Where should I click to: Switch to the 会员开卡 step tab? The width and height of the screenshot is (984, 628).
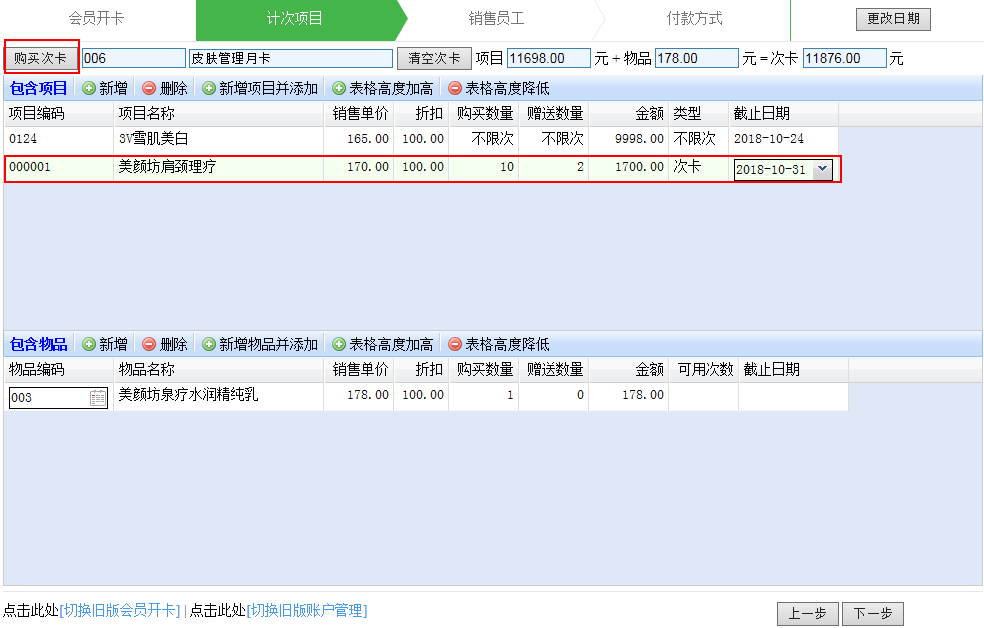[96, 19]
